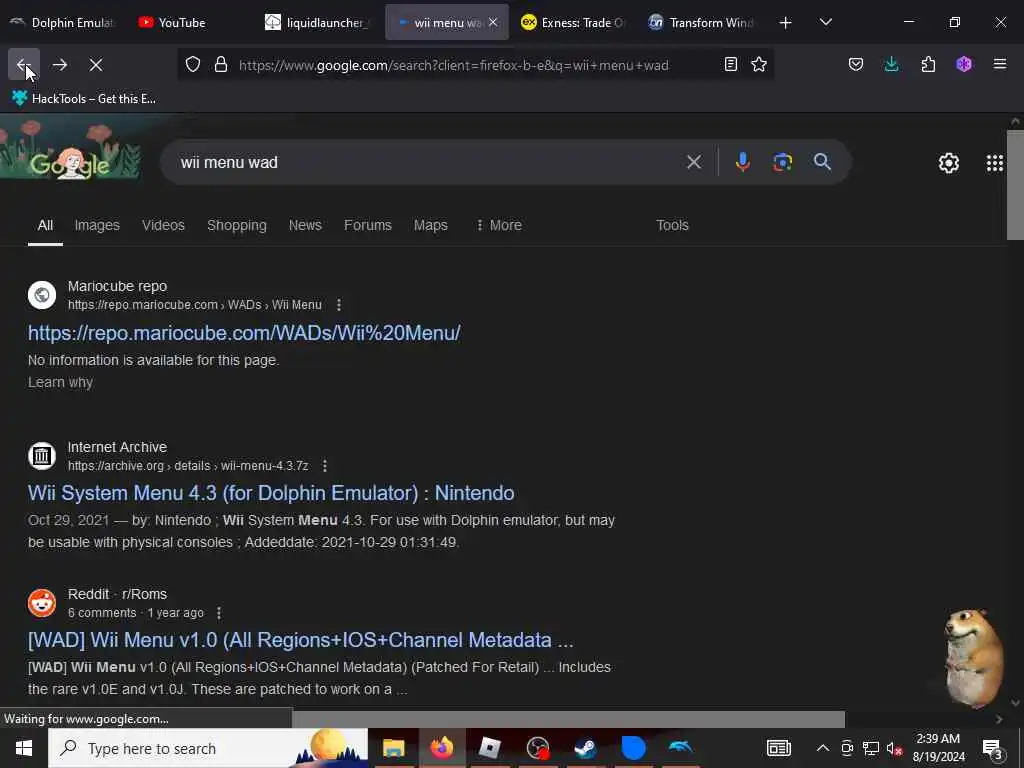This screenshot has height=768, width=1024.
Task: Open the Firefox downloads panel
Action: pyautogui.click(x=891, y=64)
